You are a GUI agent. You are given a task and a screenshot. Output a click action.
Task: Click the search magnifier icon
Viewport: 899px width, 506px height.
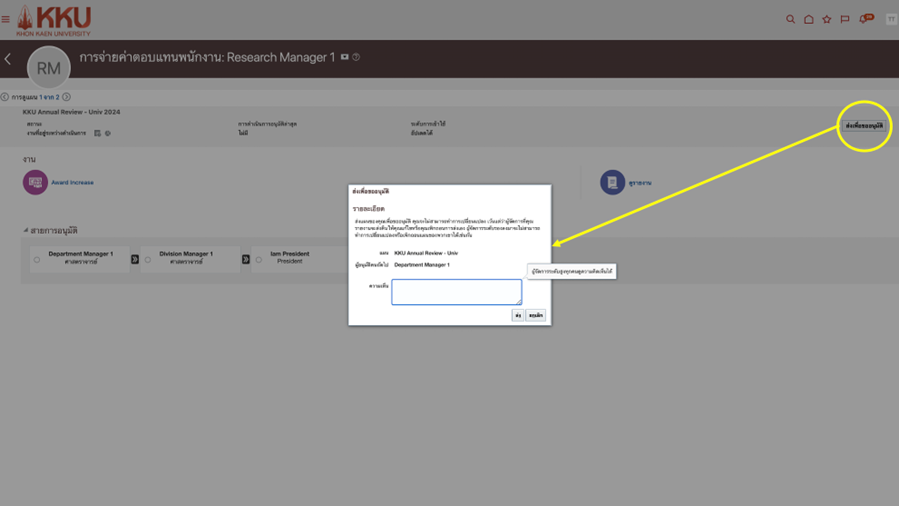point(790,19)
